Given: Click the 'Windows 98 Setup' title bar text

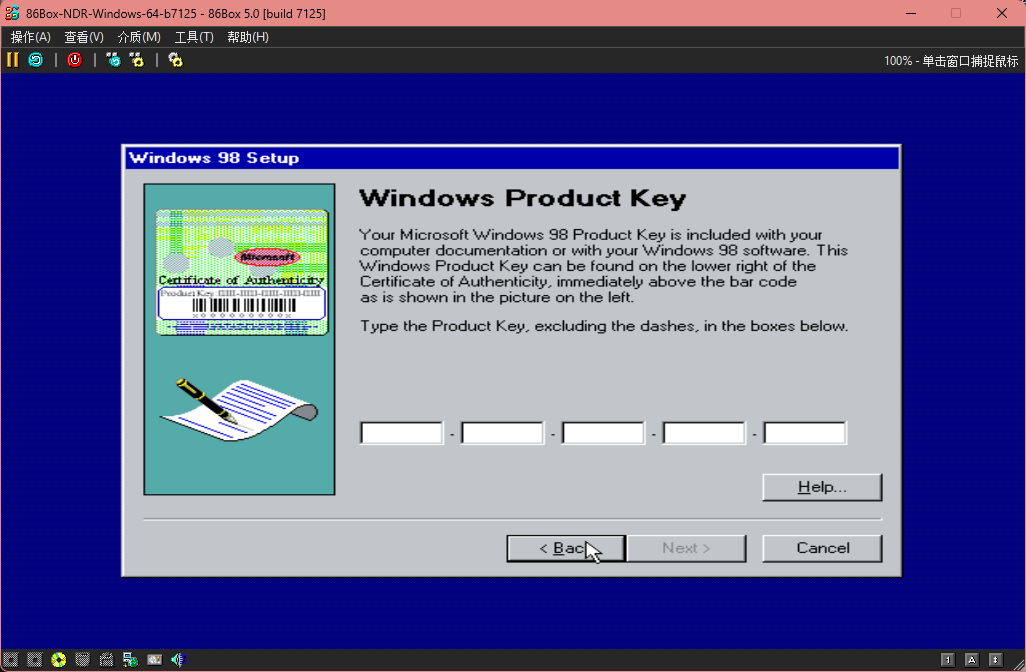Looking at the screenshot, I should click(x=214, y=158).
